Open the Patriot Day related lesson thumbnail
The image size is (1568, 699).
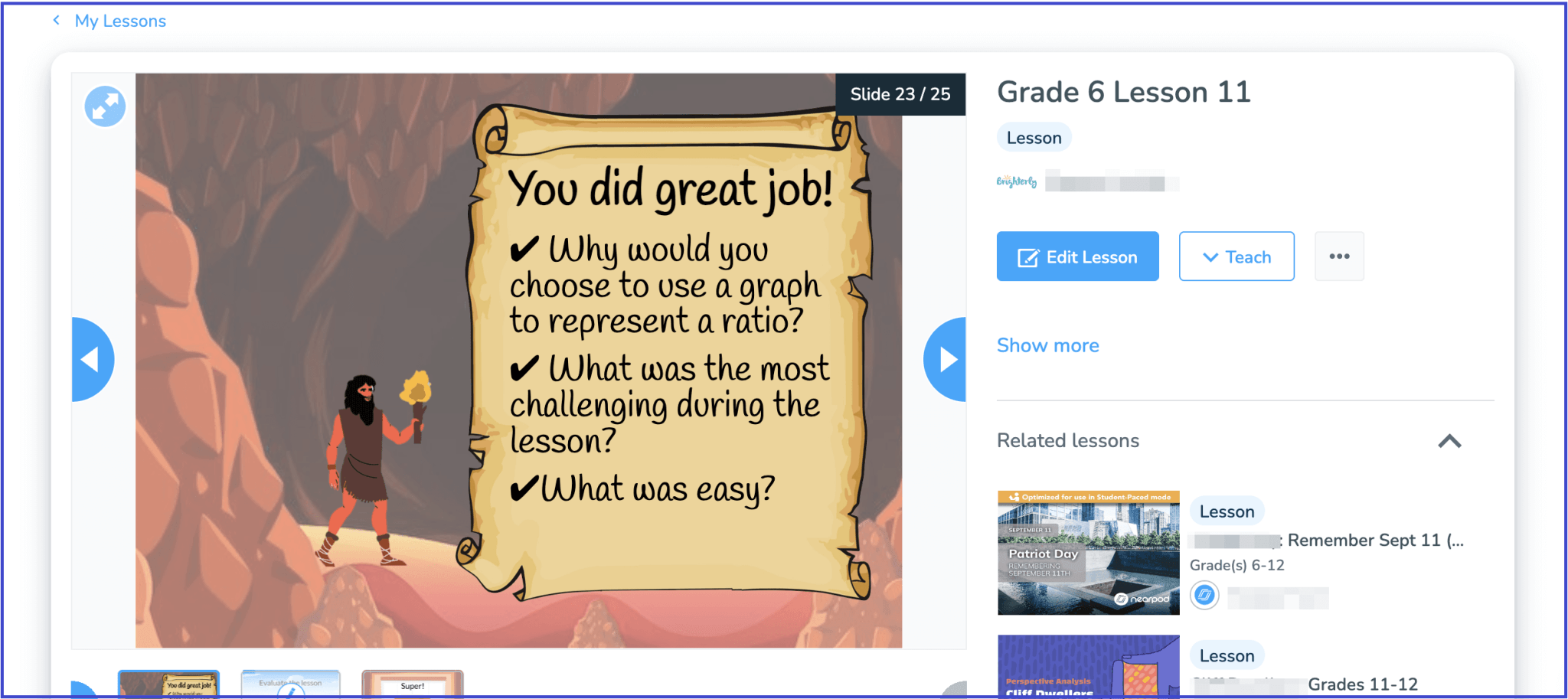[1088, 553]
